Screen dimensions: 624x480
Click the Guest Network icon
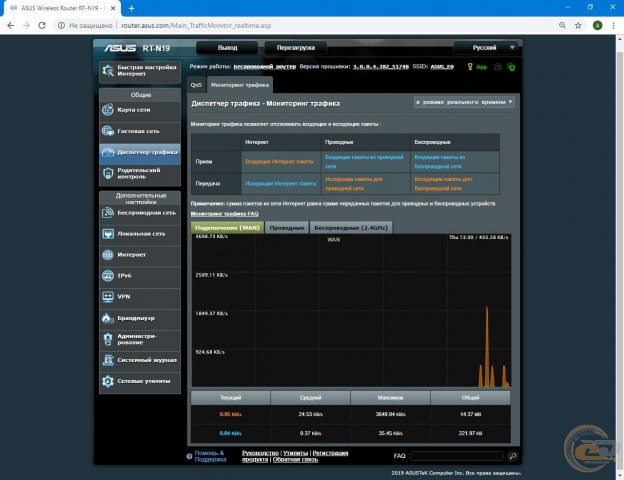point(108,131)
